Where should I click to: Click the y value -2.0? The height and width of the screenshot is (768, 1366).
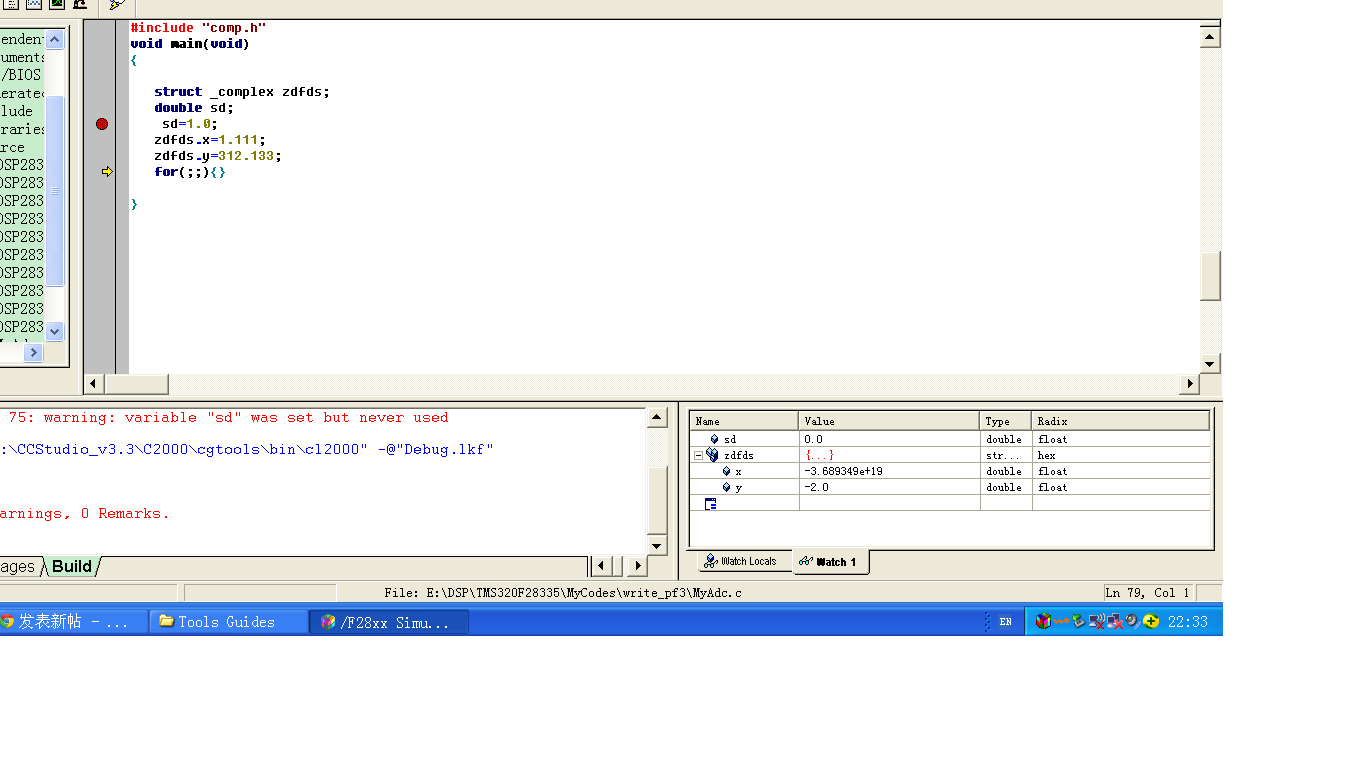point(889,487)
